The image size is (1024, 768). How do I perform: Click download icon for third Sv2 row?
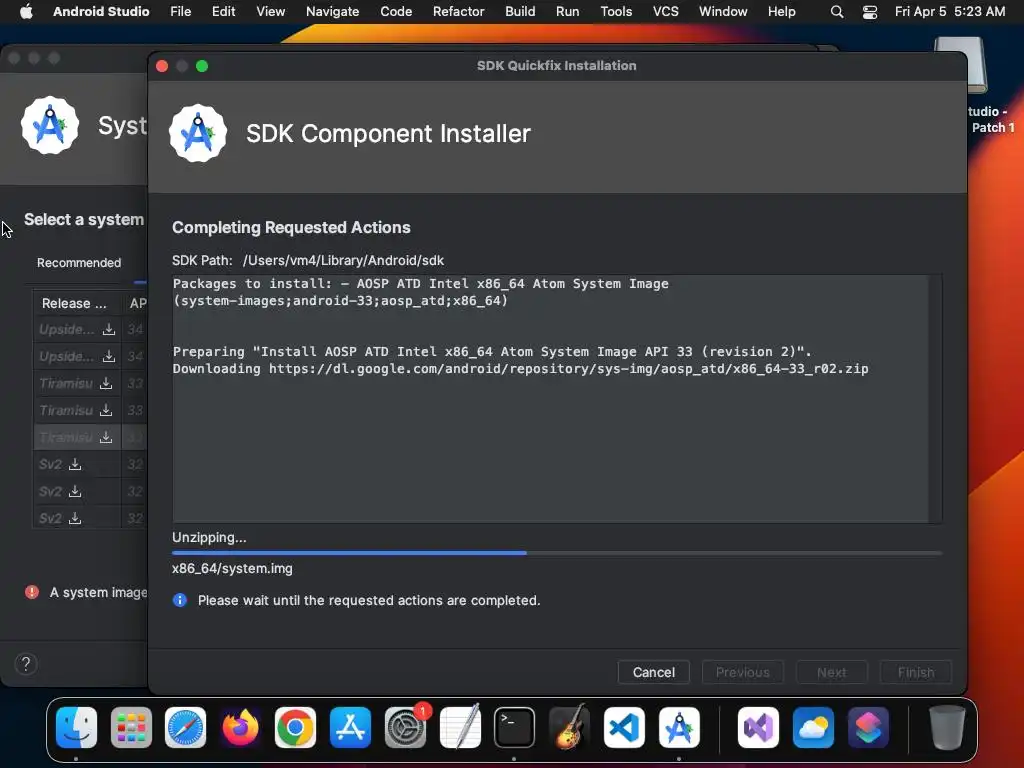click(x=75, y=519)
